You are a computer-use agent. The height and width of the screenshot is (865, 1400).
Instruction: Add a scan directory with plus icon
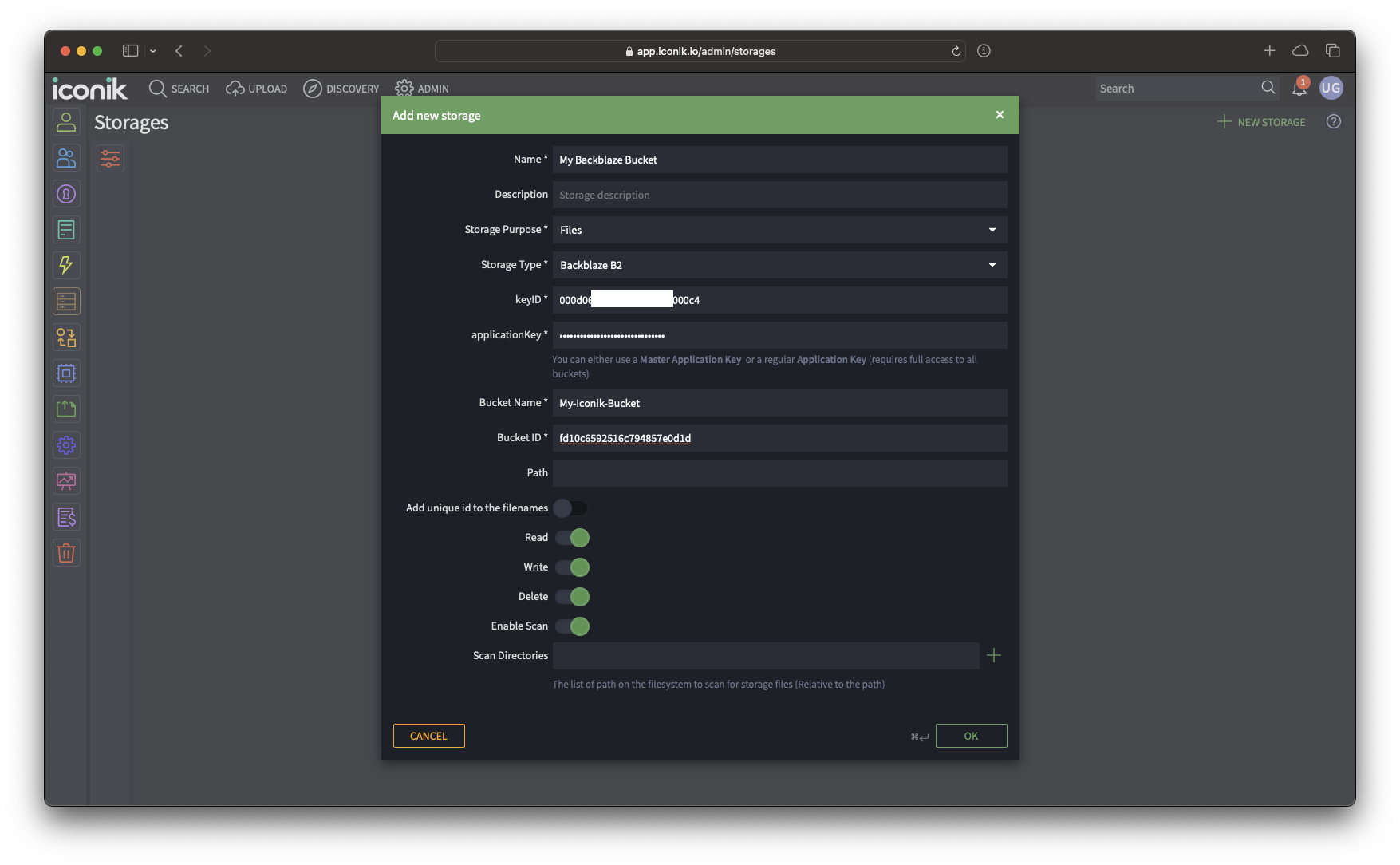994,656
